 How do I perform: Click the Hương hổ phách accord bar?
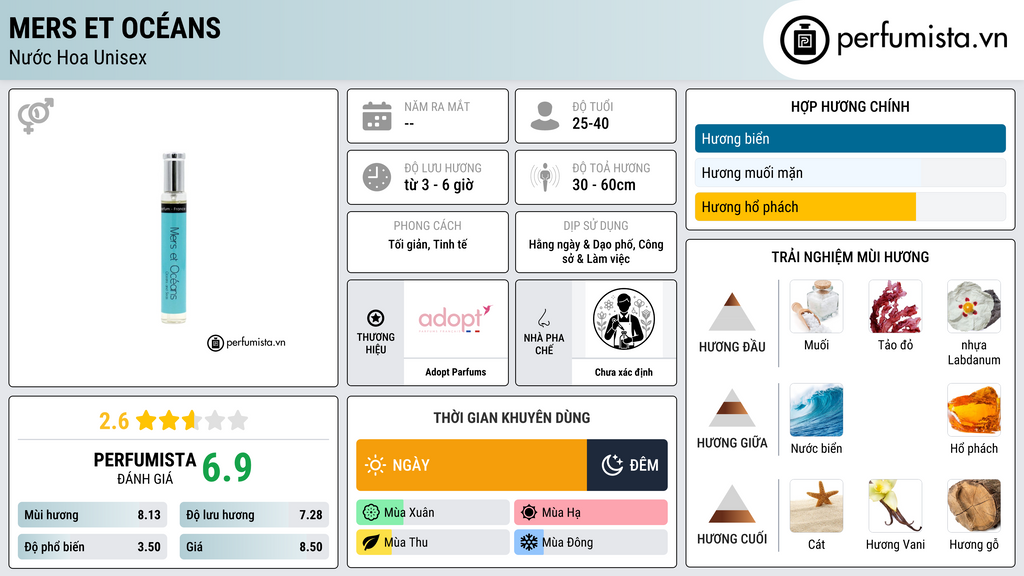click(850, 206)
